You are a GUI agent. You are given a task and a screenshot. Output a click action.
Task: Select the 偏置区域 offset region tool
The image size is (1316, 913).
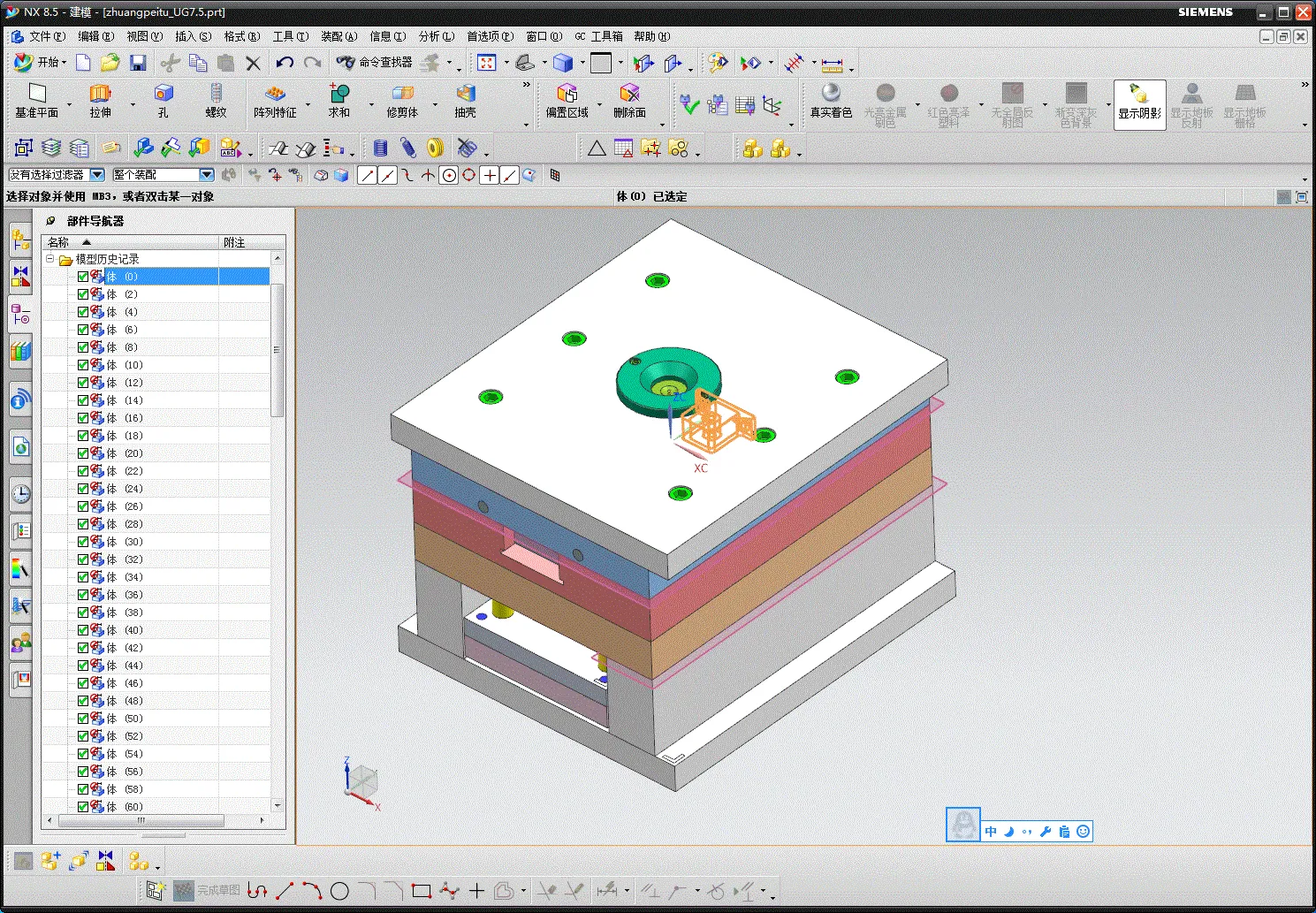tap(567, 101)
